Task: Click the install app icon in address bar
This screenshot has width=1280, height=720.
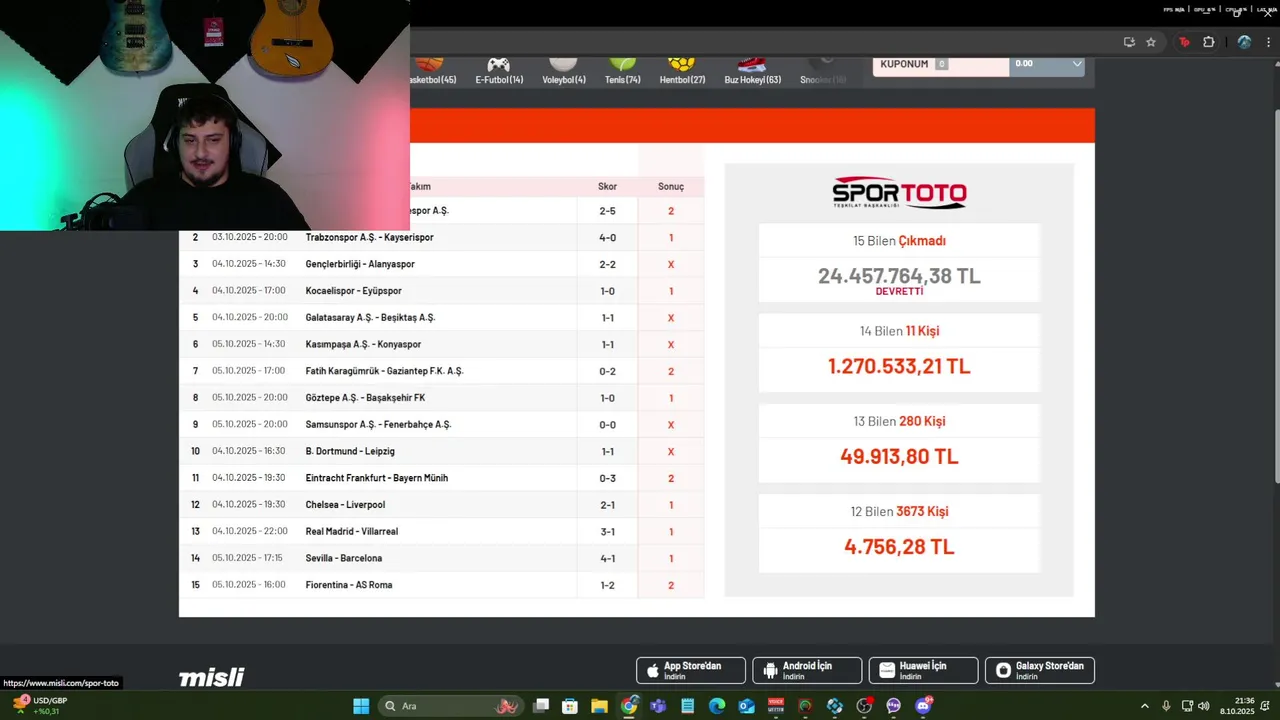Action: click(x=1129, y=42)
